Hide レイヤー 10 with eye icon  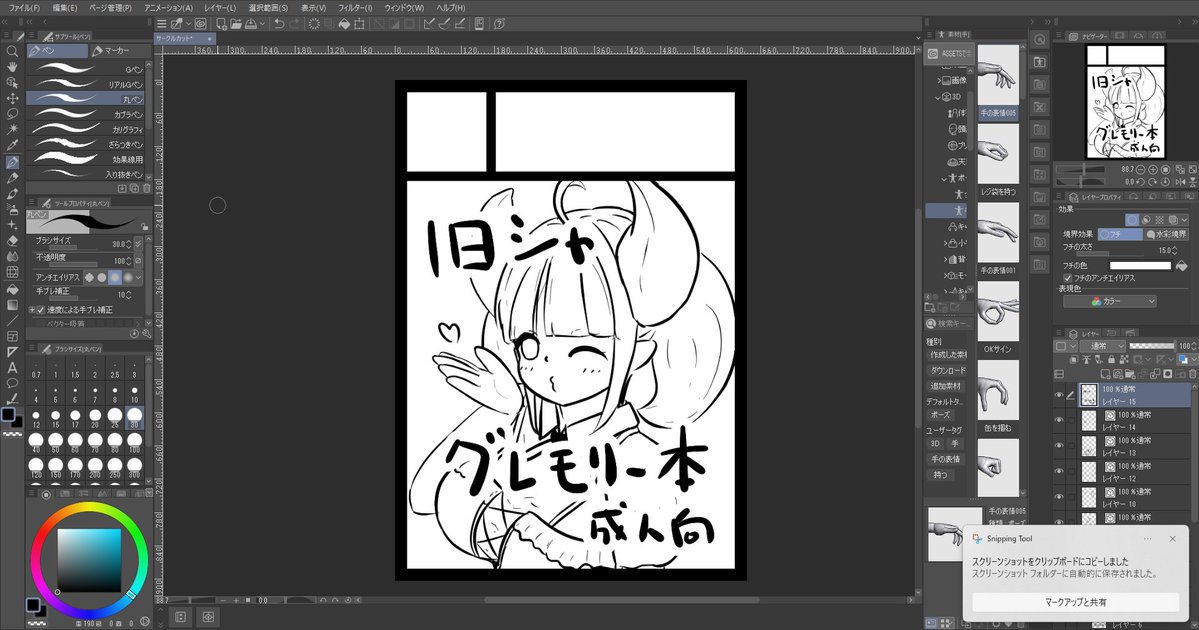point(1059,497)
